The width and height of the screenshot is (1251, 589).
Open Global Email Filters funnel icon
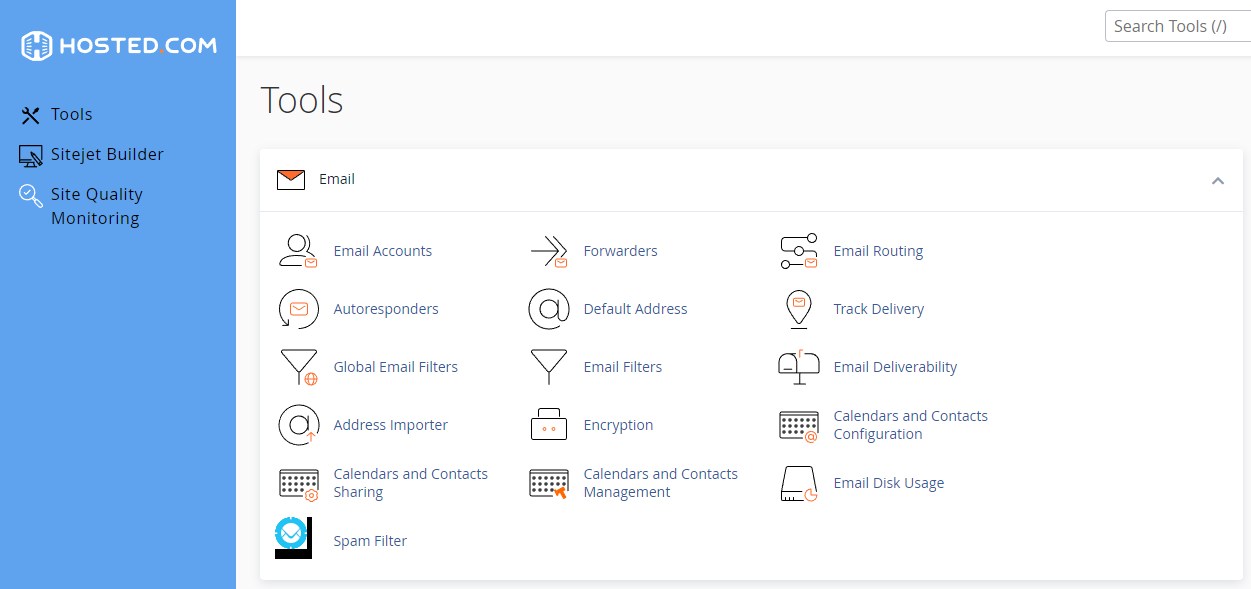298,367
